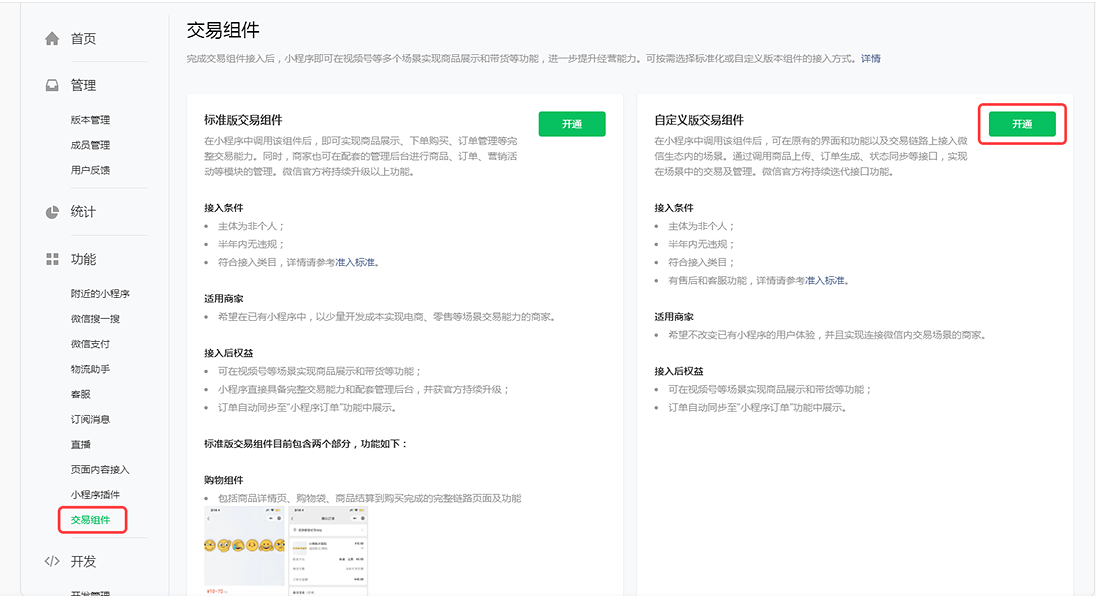Select the 管理 sidebar section label
The image size is (1096, 596).
(83, 85)
